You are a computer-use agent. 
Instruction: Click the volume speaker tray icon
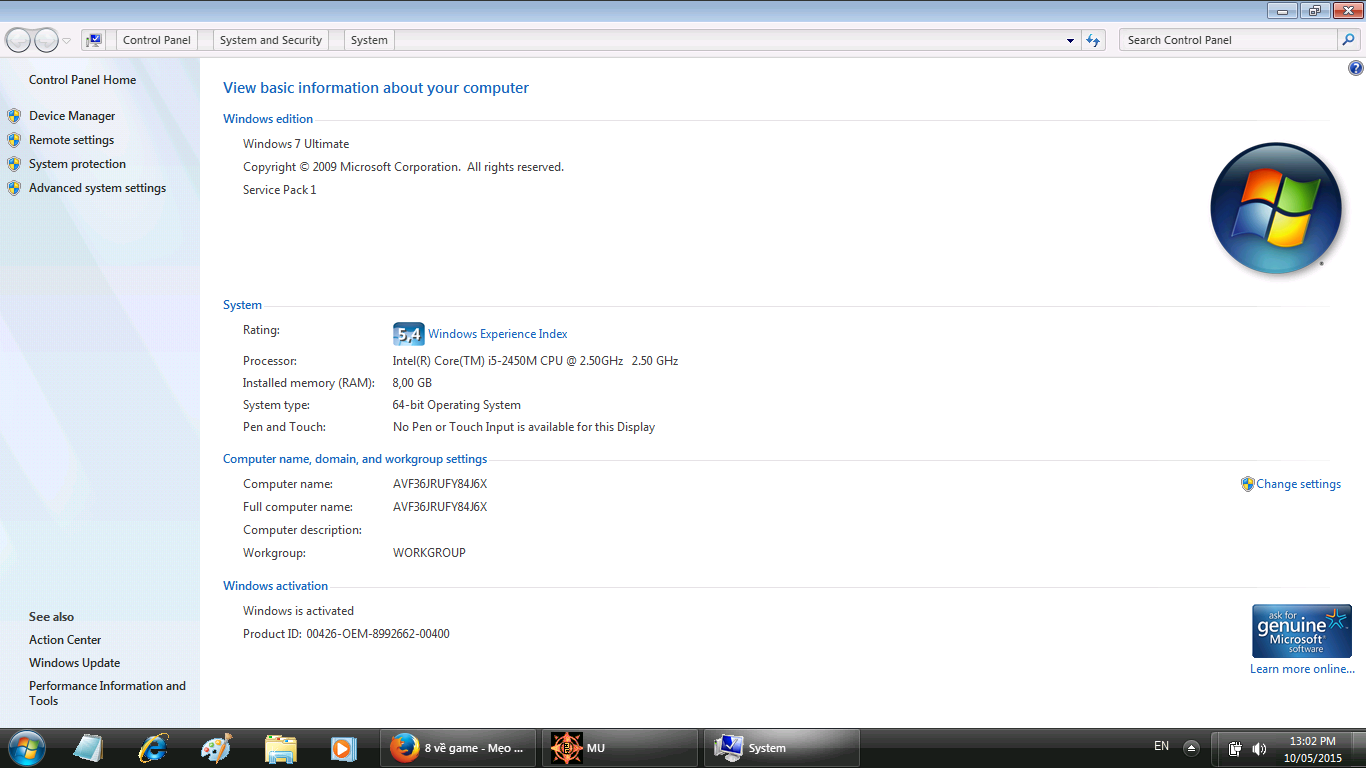point(1258,749)
